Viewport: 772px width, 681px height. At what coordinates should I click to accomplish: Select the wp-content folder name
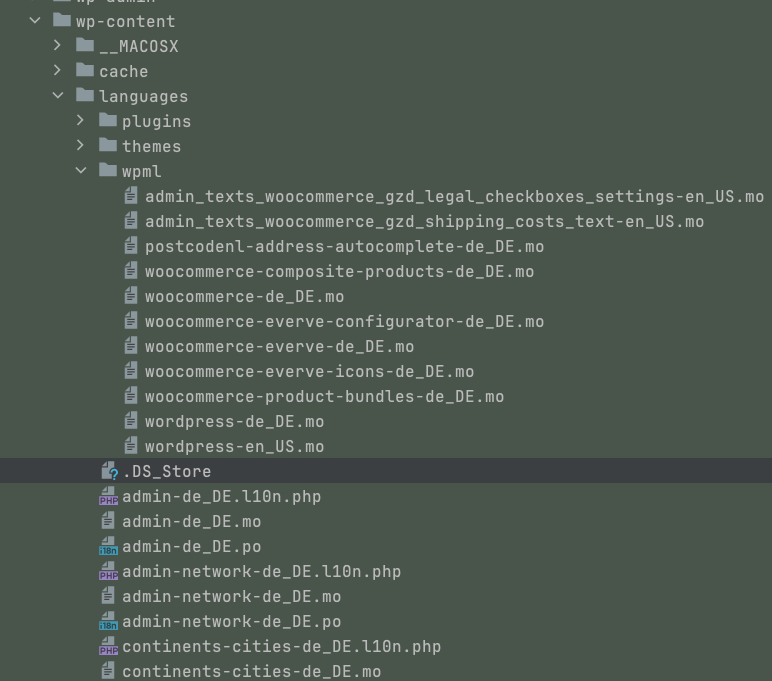pos(126,22)
